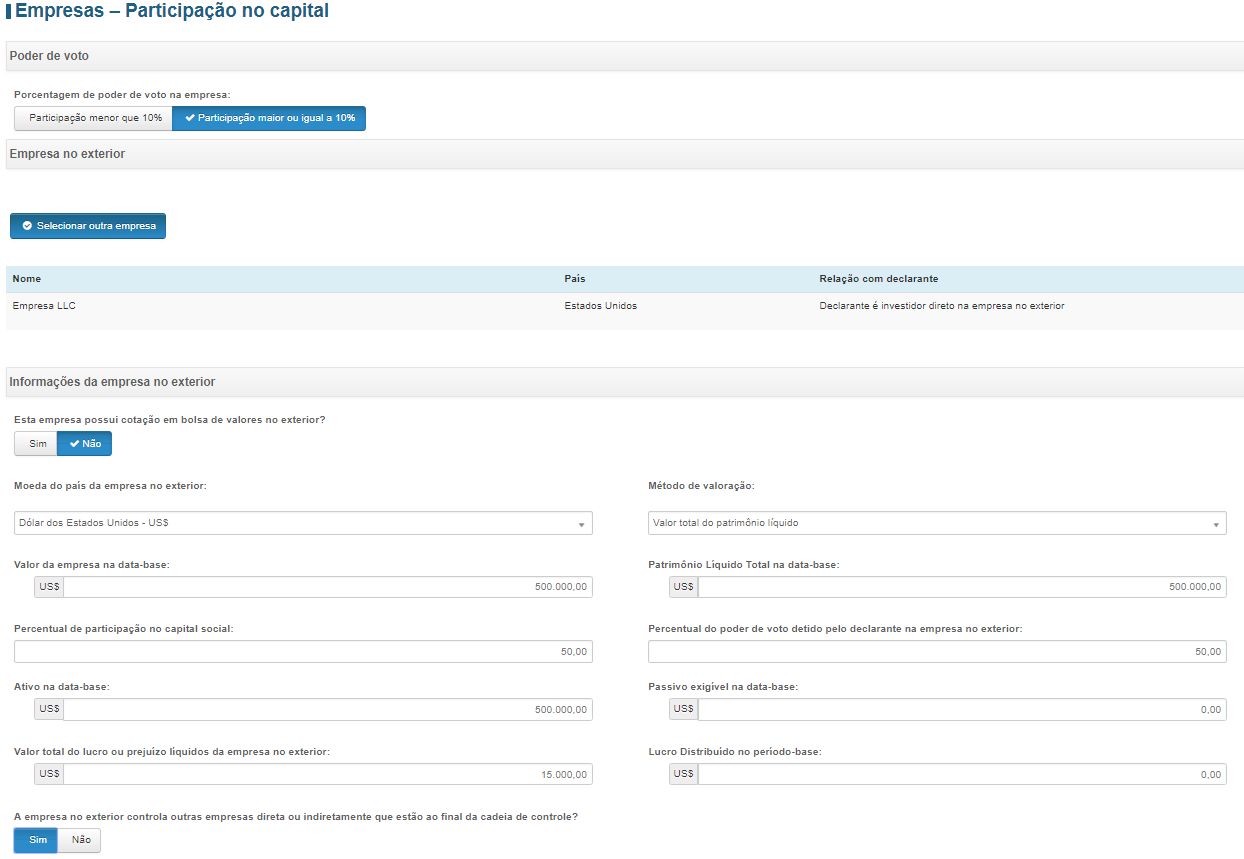Click the 'País' column header
Viewport: 1244px width, 859px height.
tap(574, 279)
